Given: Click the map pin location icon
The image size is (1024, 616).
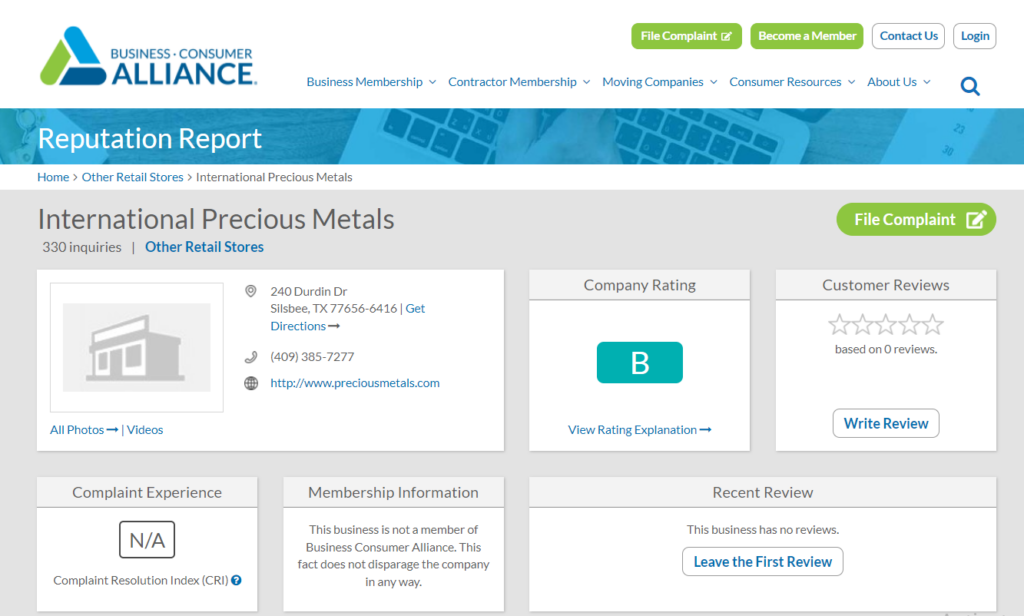Looking at the screenshot, I should tap(251, 291).
